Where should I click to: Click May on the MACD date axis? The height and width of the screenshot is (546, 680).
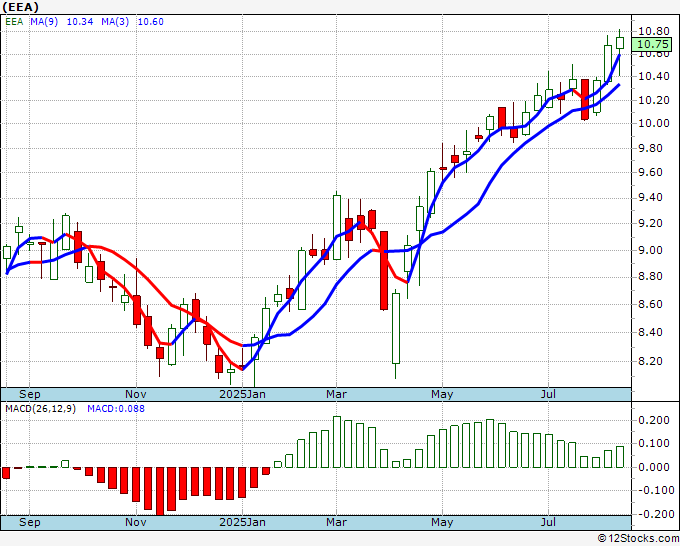[442, 522]
